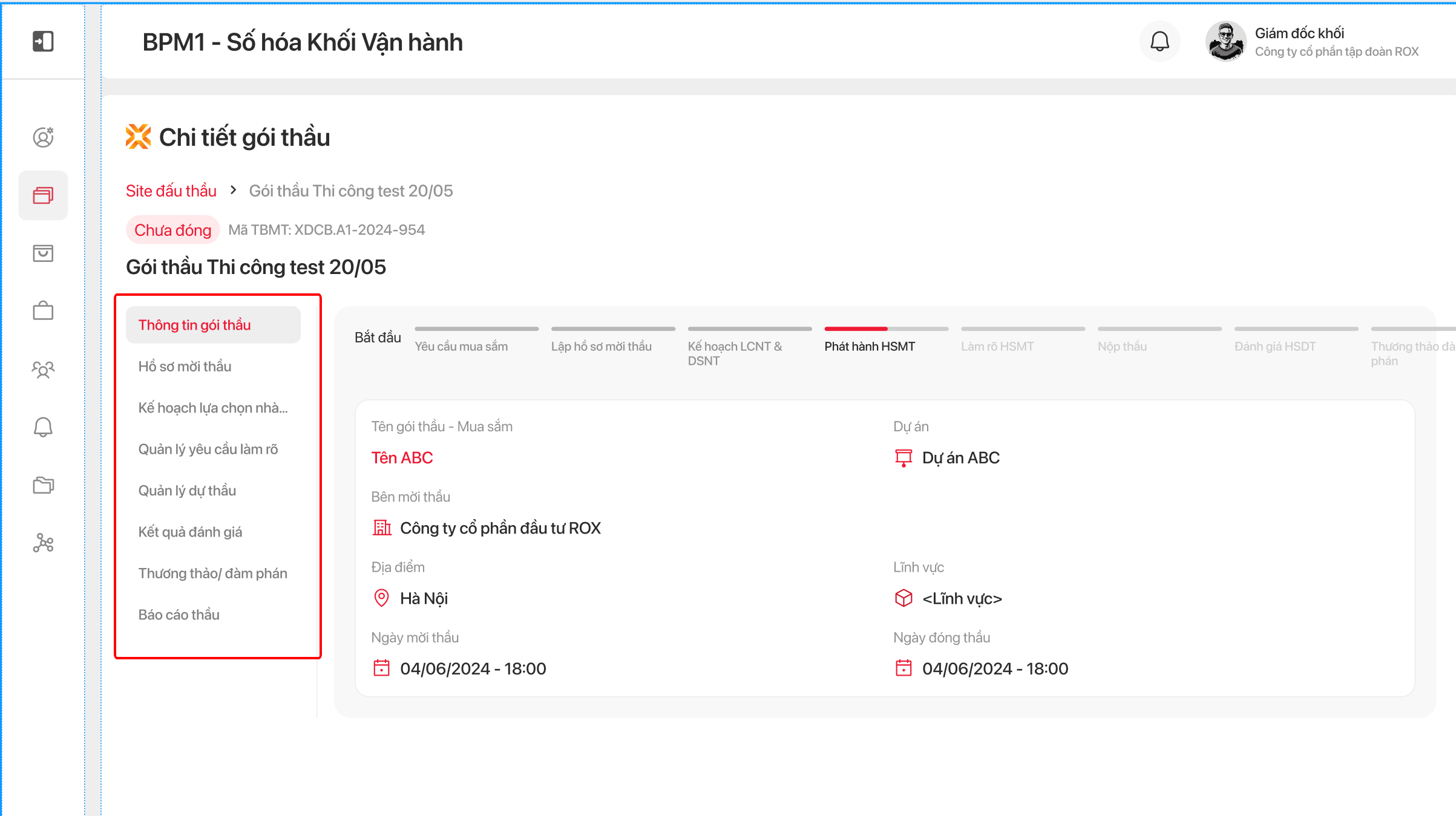Click the briefcase sidebar icon

[x=43, y=311]
